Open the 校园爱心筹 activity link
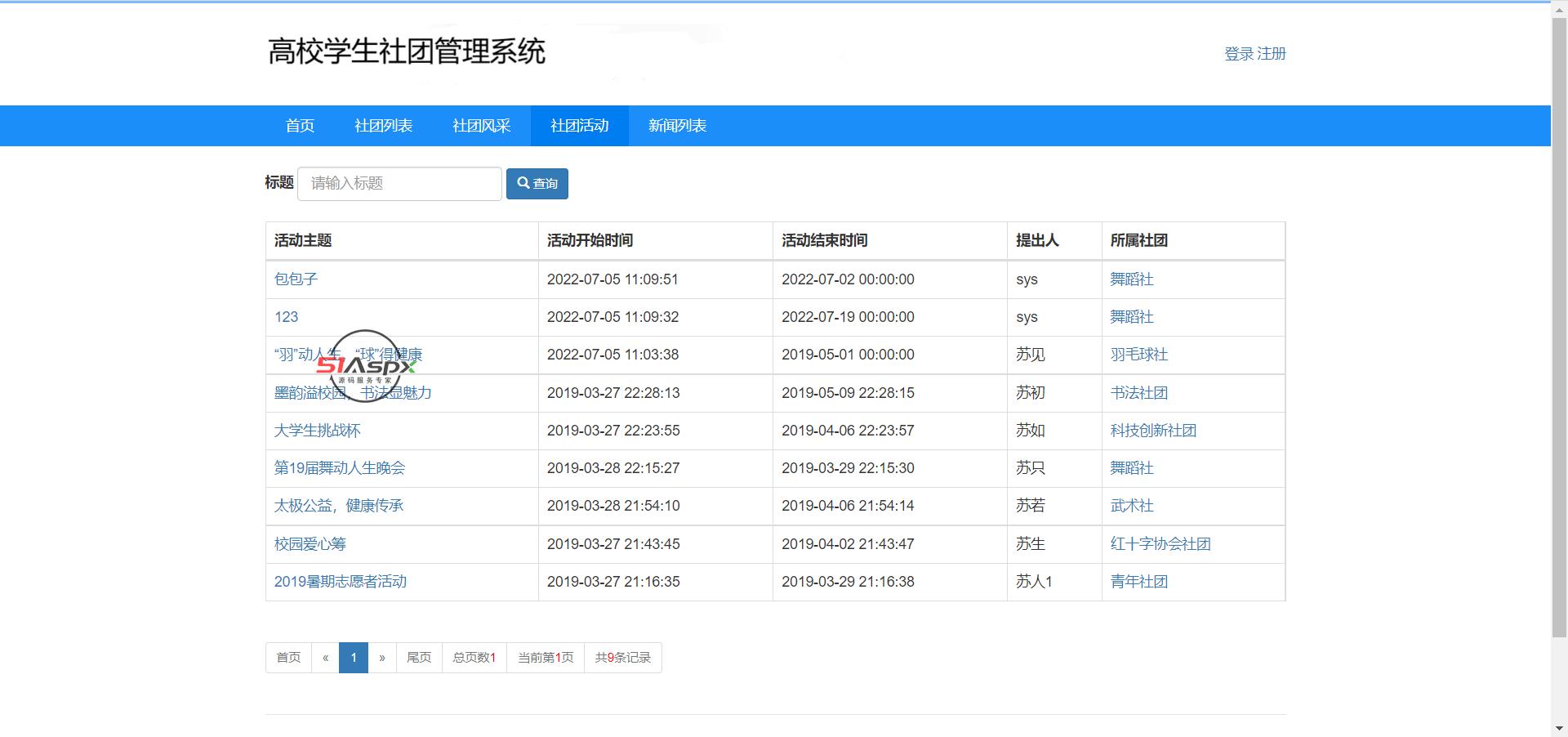Viewport: 1568px width, 737px height. 310,544
